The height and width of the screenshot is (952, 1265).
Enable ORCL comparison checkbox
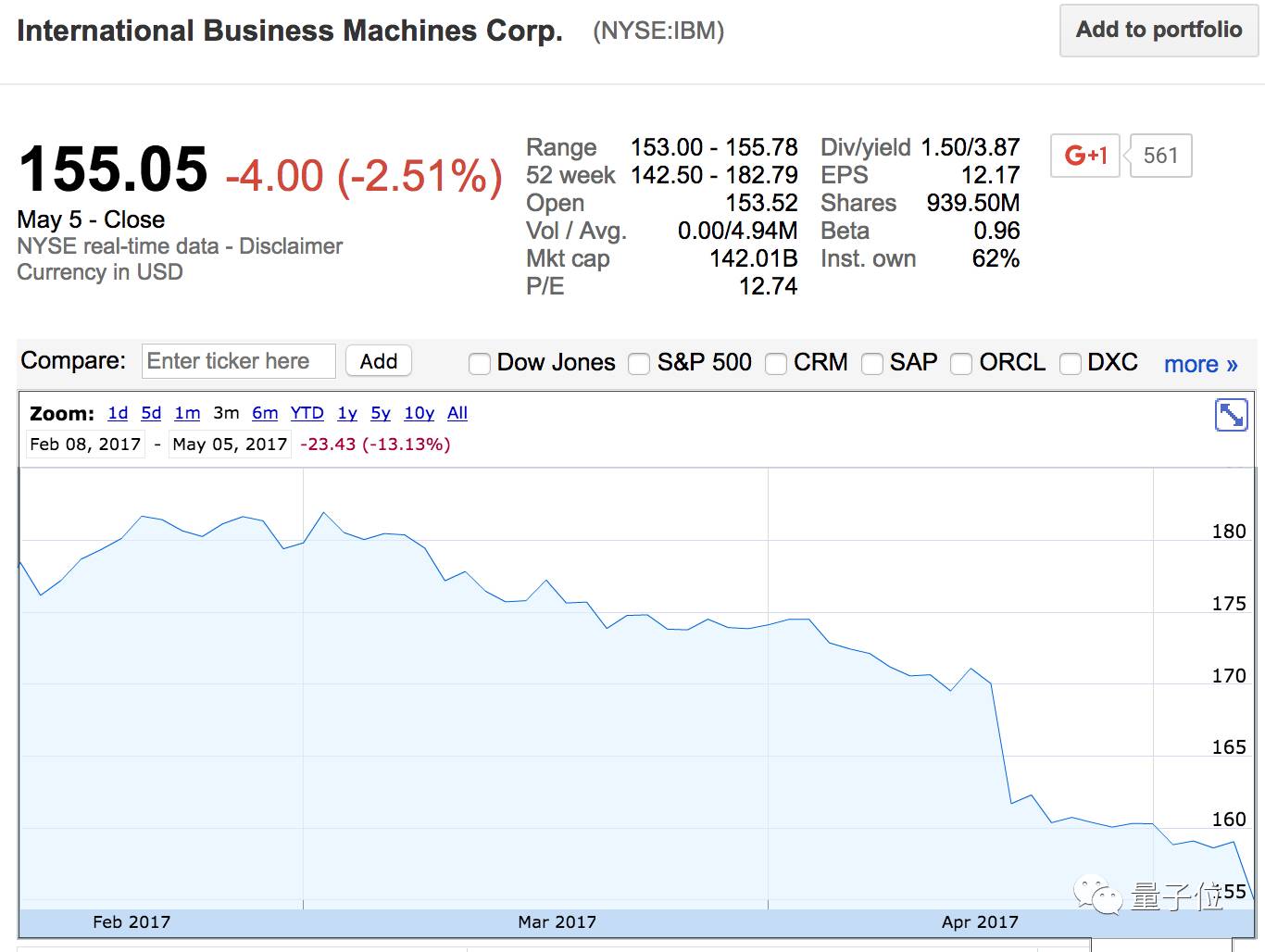pos(962,364)
